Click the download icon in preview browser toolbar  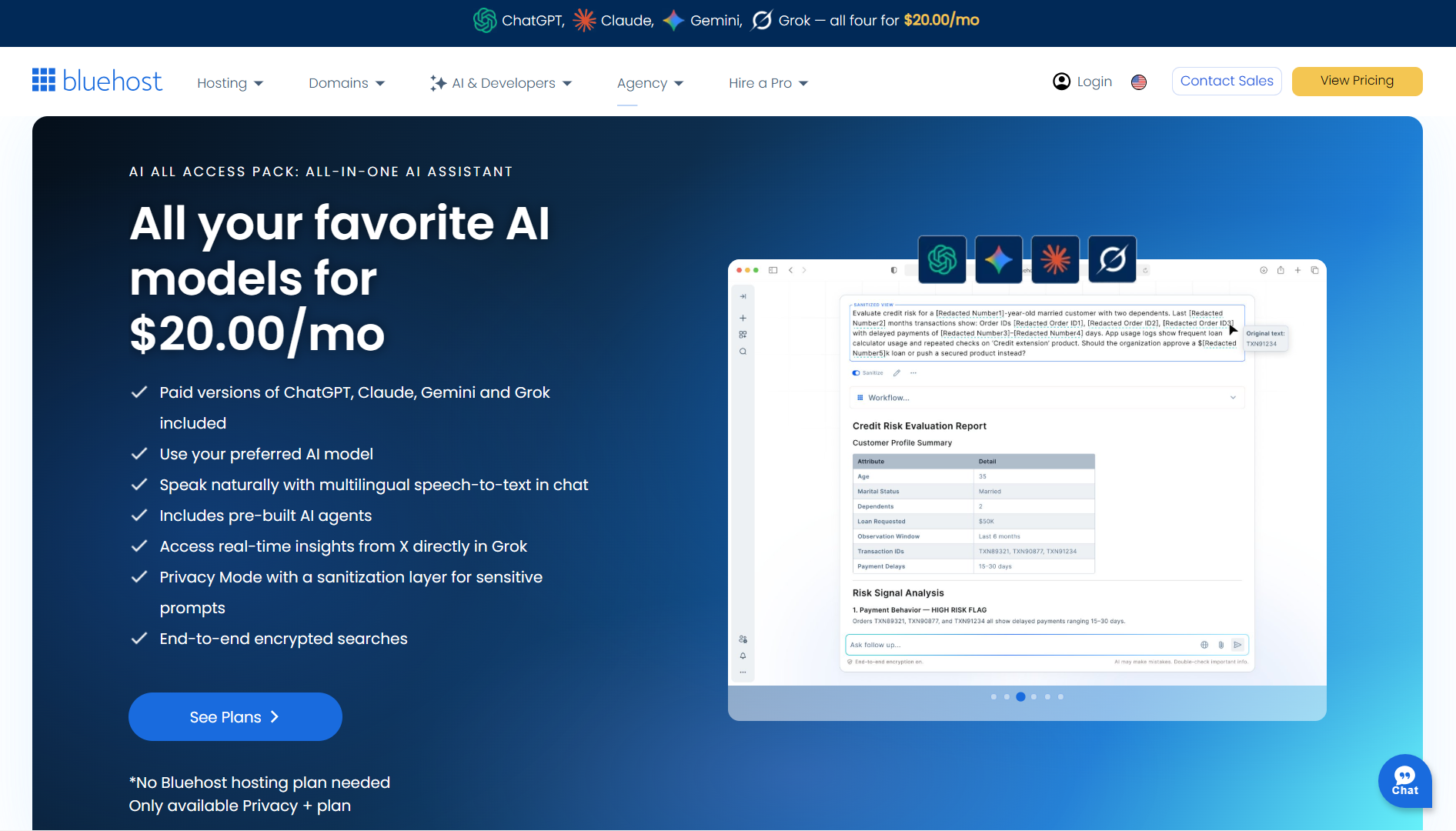tap(1264, 270)
